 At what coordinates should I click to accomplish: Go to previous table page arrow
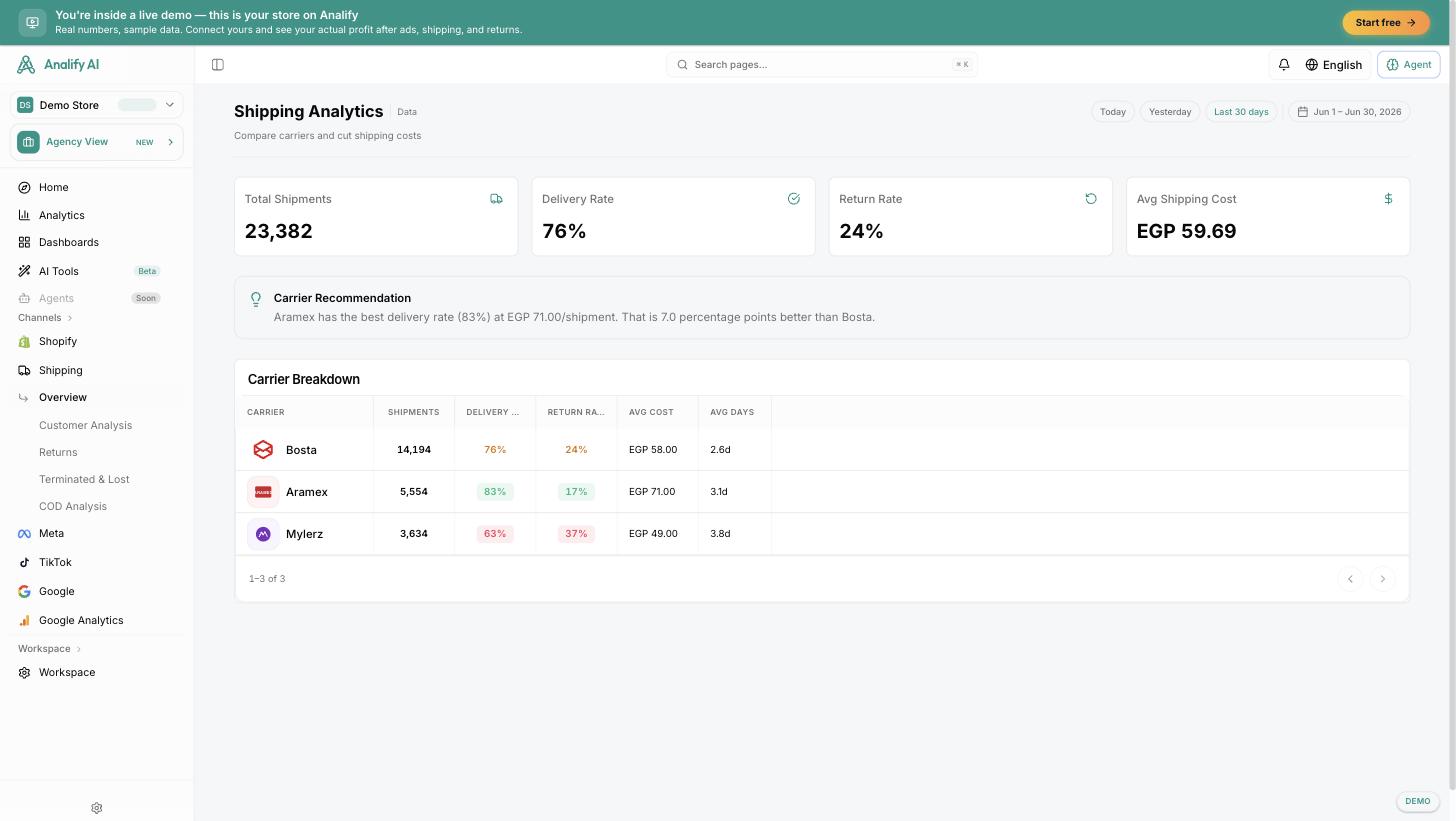1350,579
